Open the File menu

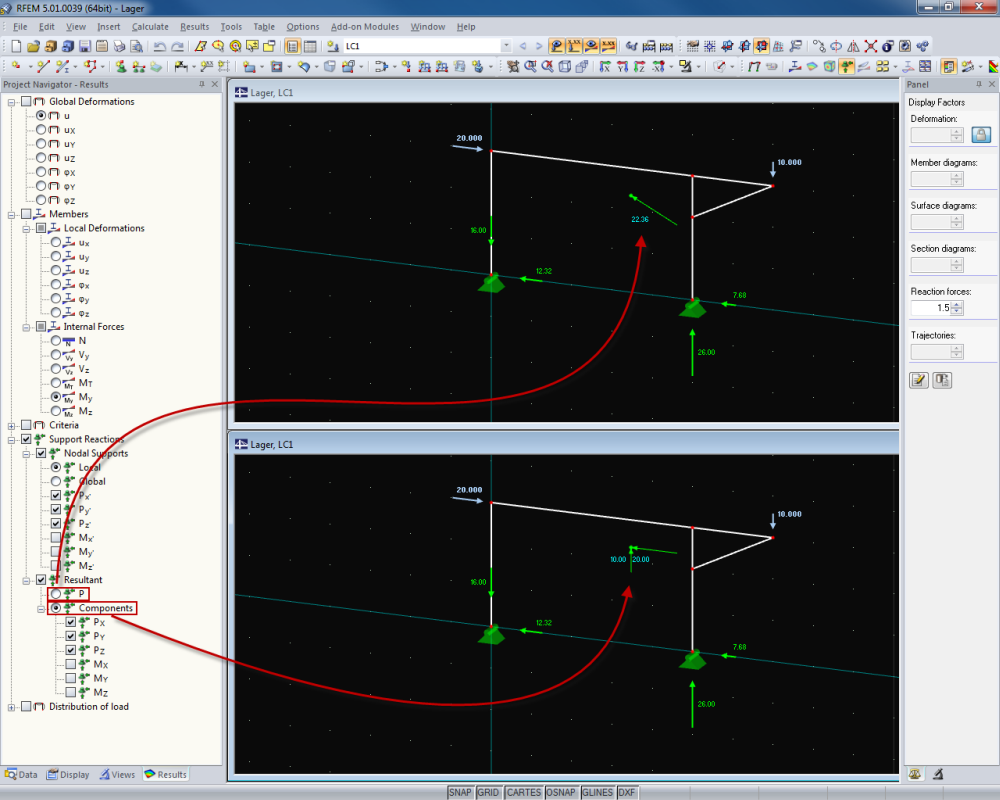click(20, 27)
